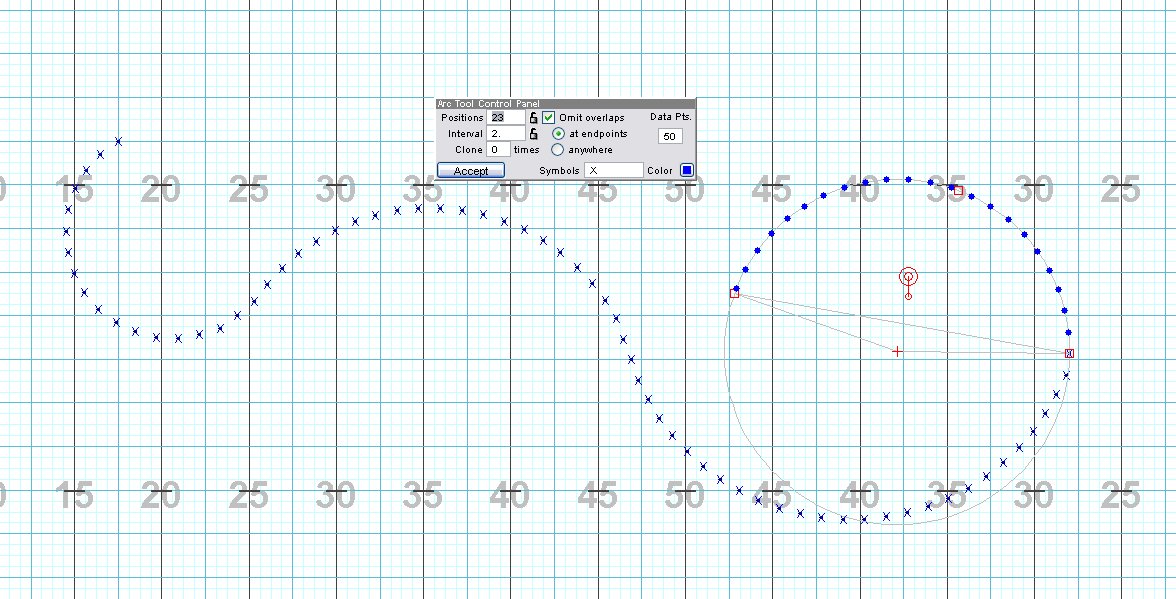
Task: Click the 'Data Pts.' label
Action: tap(670, 118)
